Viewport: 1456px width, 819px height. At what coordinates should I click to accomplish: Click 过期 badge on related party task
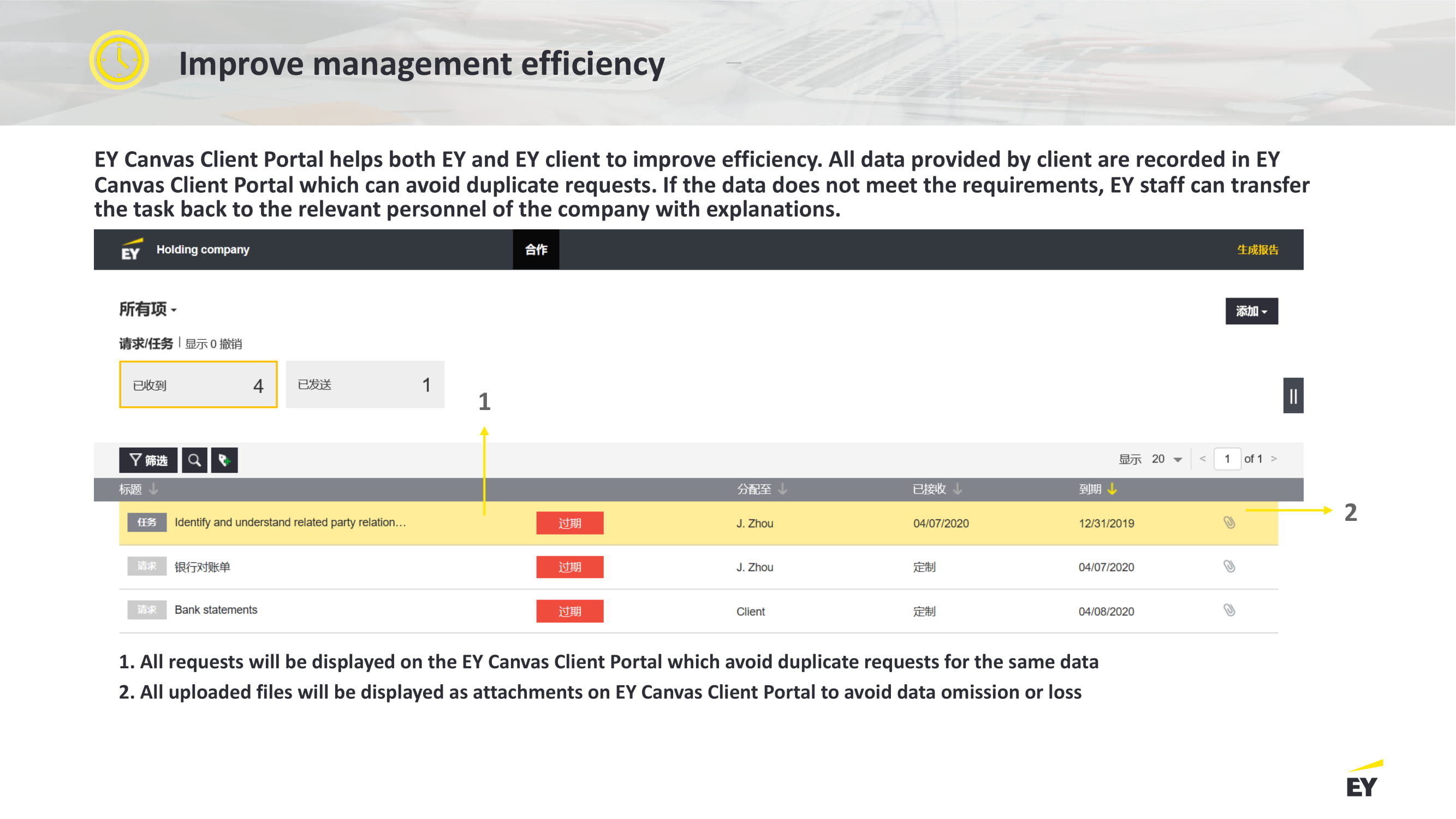tap(570, 523)
